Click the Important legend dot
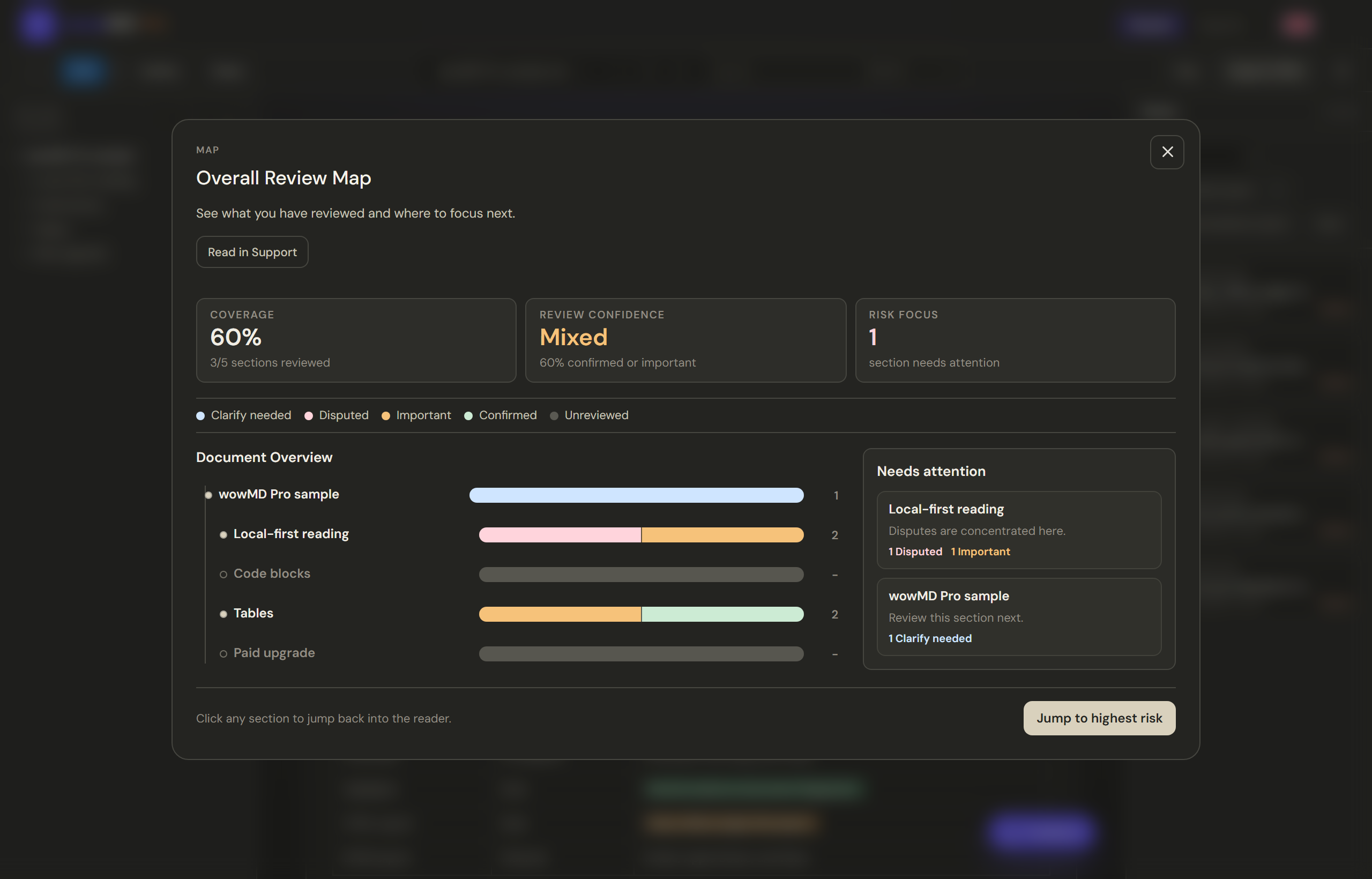Screen dimensions: 1372x879 click(x=386, y=415)
